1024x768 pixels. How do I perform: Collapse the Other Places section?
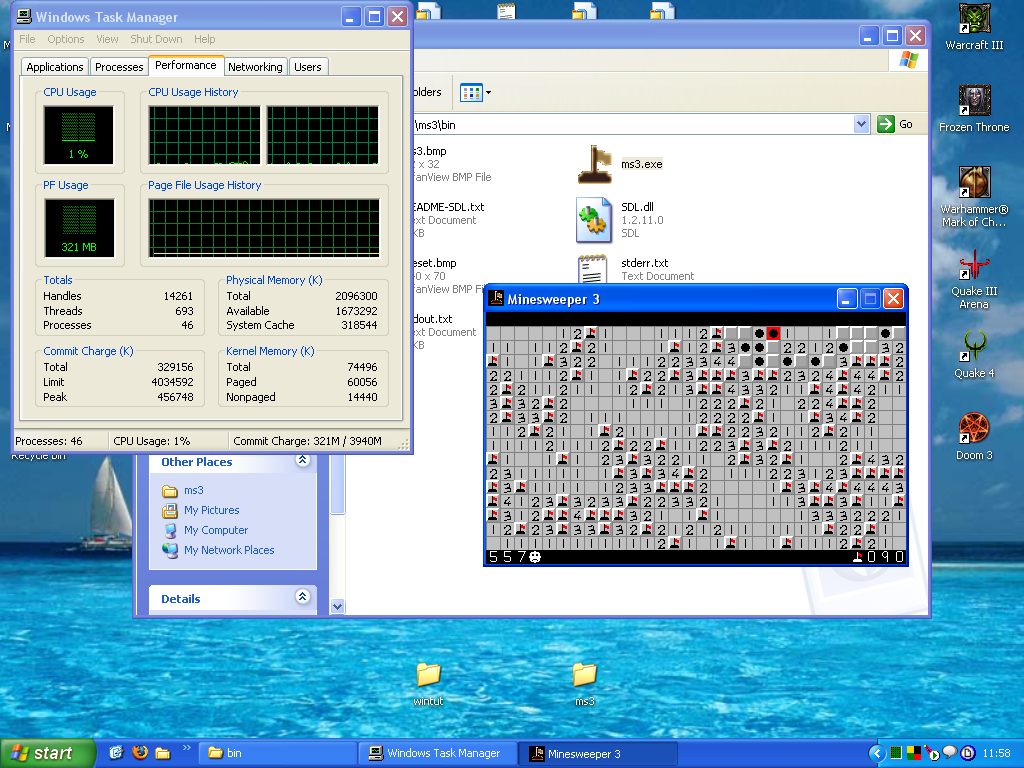(x=302, y=461)
